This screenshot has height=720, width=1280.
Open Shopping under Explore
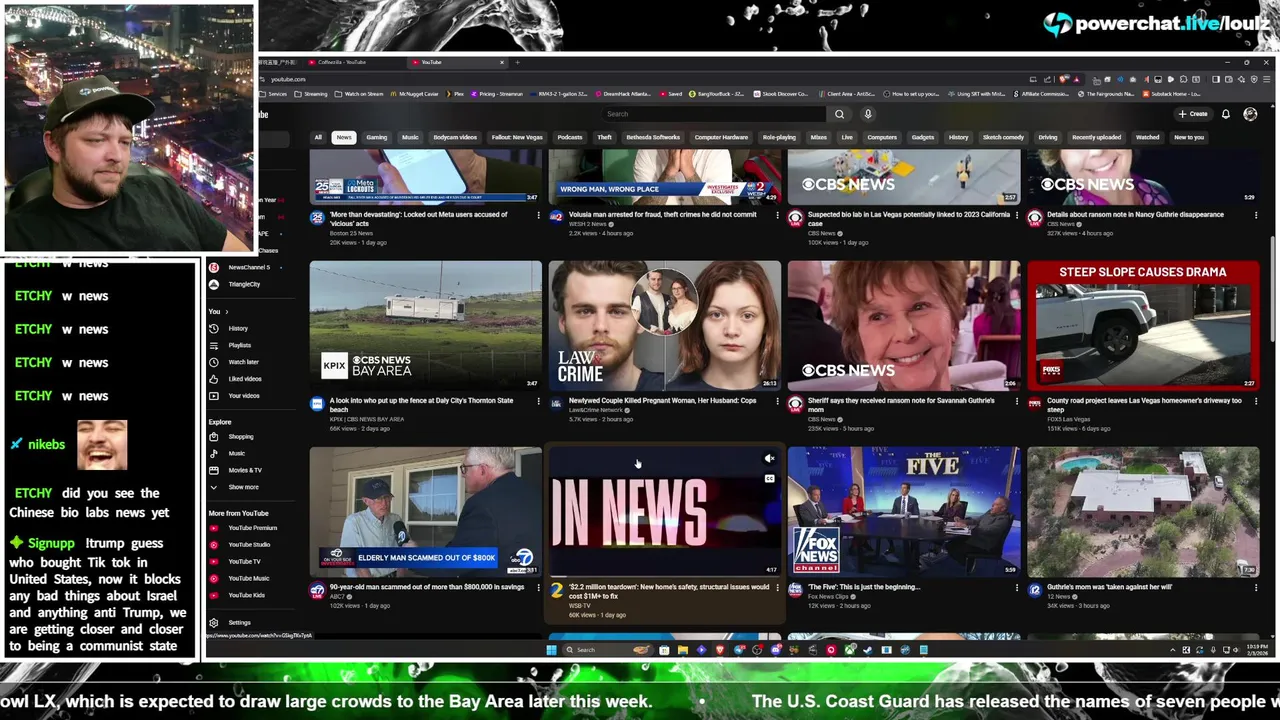[240, 437]
